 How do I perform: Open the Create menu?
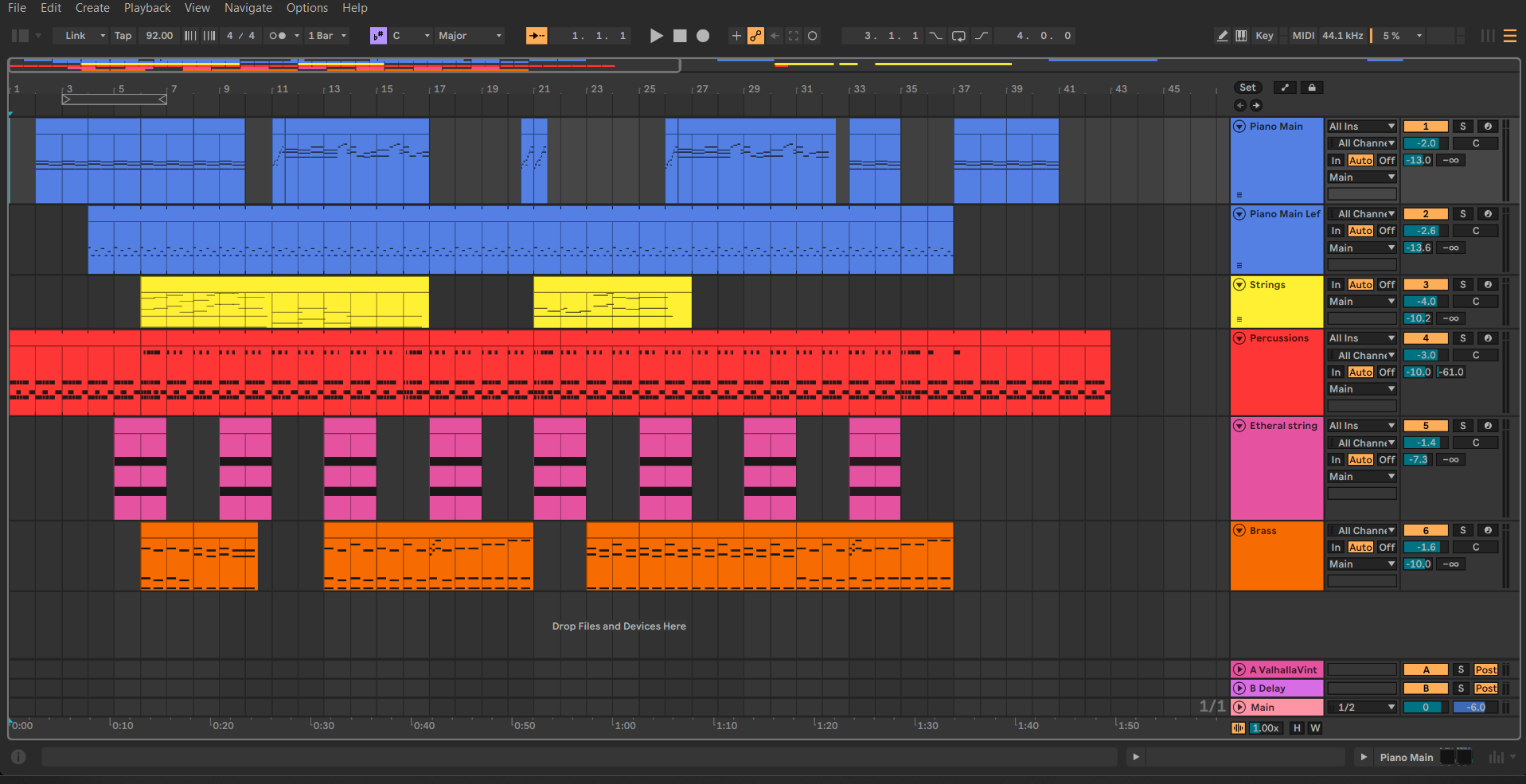(x=92, y=8)
